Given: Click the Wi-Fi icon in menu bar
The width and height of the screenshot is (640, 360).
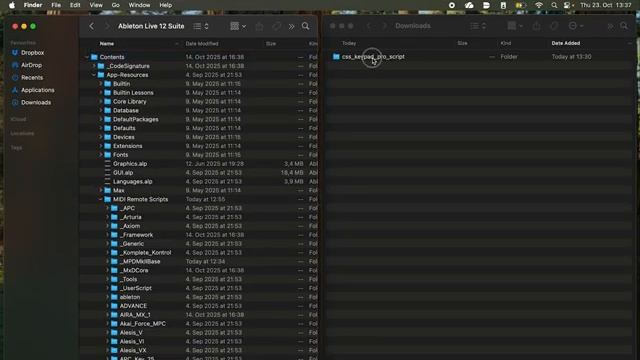Looking at the screenshot, I should (539, 5).
